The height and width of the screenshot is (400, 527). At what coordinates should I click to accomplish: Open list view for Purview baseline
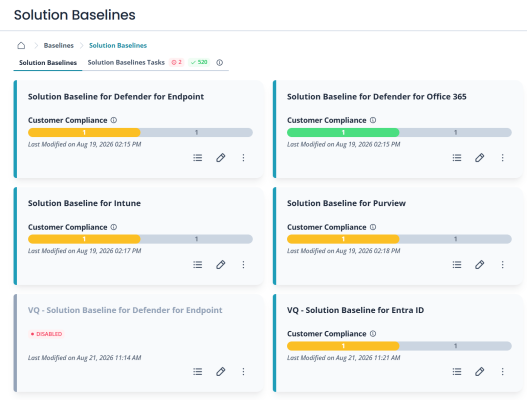[x=457, y=265]
